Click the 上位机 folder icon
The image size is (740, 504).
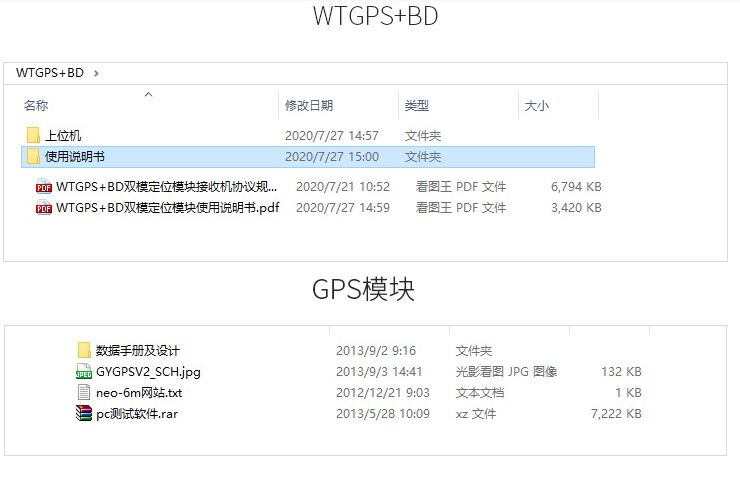(33, 135)
